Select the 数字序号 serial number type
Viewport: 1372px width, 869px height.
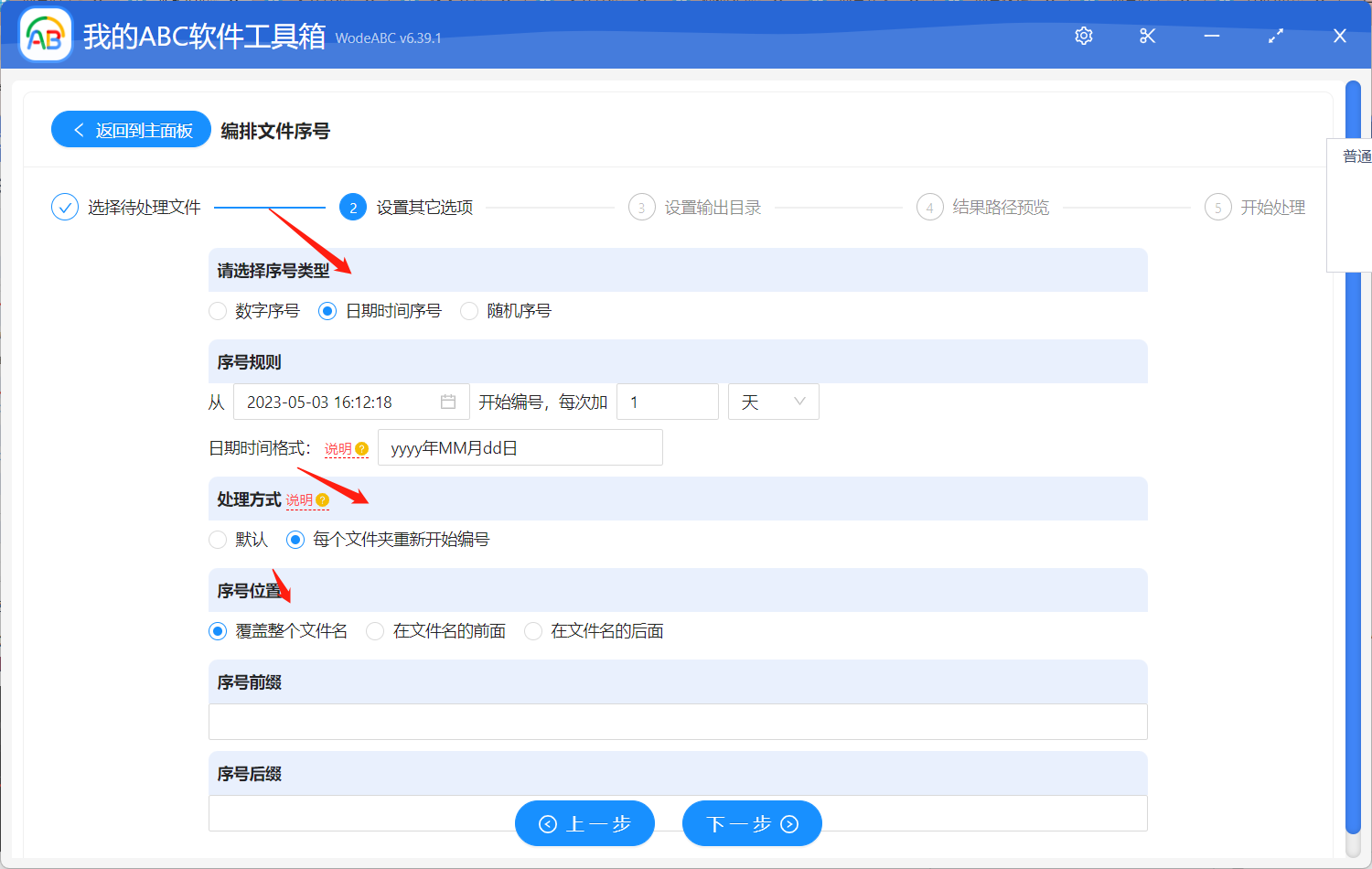pos(218,311)
